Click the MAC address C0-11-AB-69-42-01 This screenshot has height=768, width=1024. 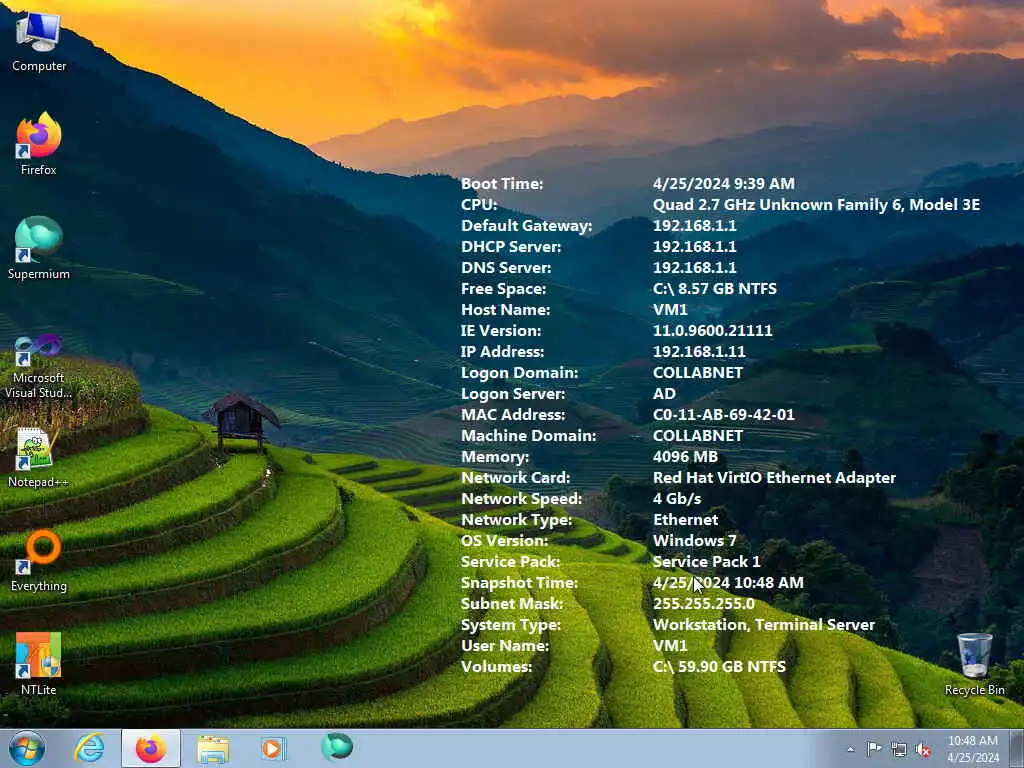pyautogui.click(x=724, y=415)
